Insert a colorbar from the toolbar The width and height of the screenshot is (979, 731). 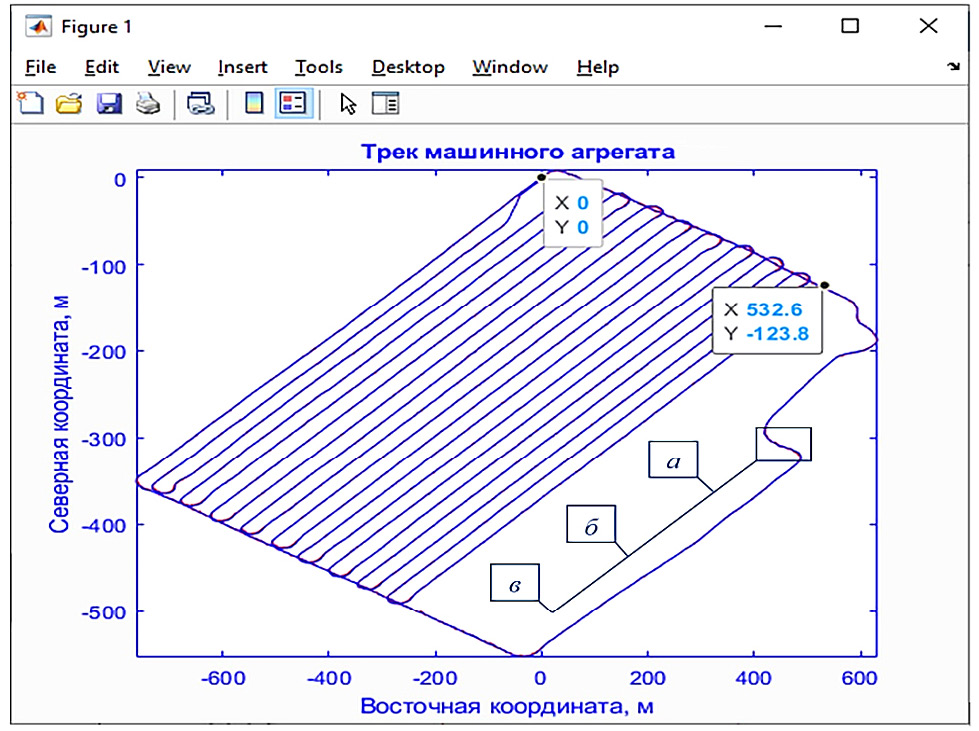[x=254, y=103]
